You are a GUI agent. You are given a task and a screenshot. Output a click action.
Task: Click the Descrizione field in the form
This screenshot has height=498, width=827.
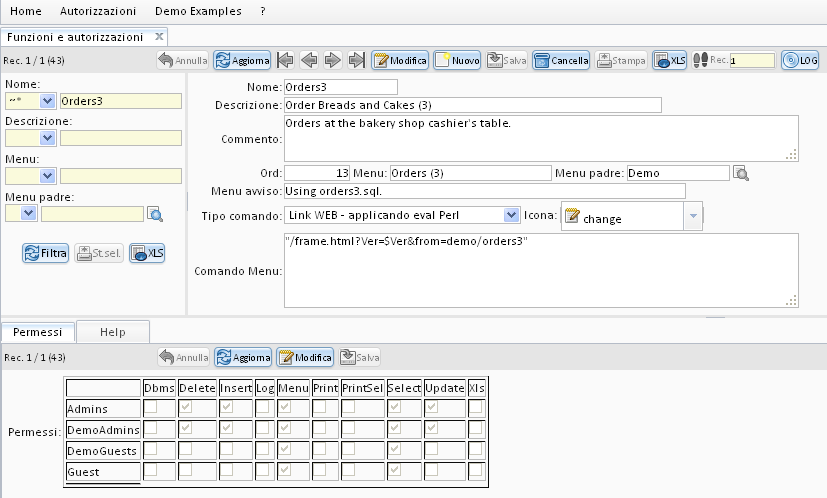tap(473, 105)
